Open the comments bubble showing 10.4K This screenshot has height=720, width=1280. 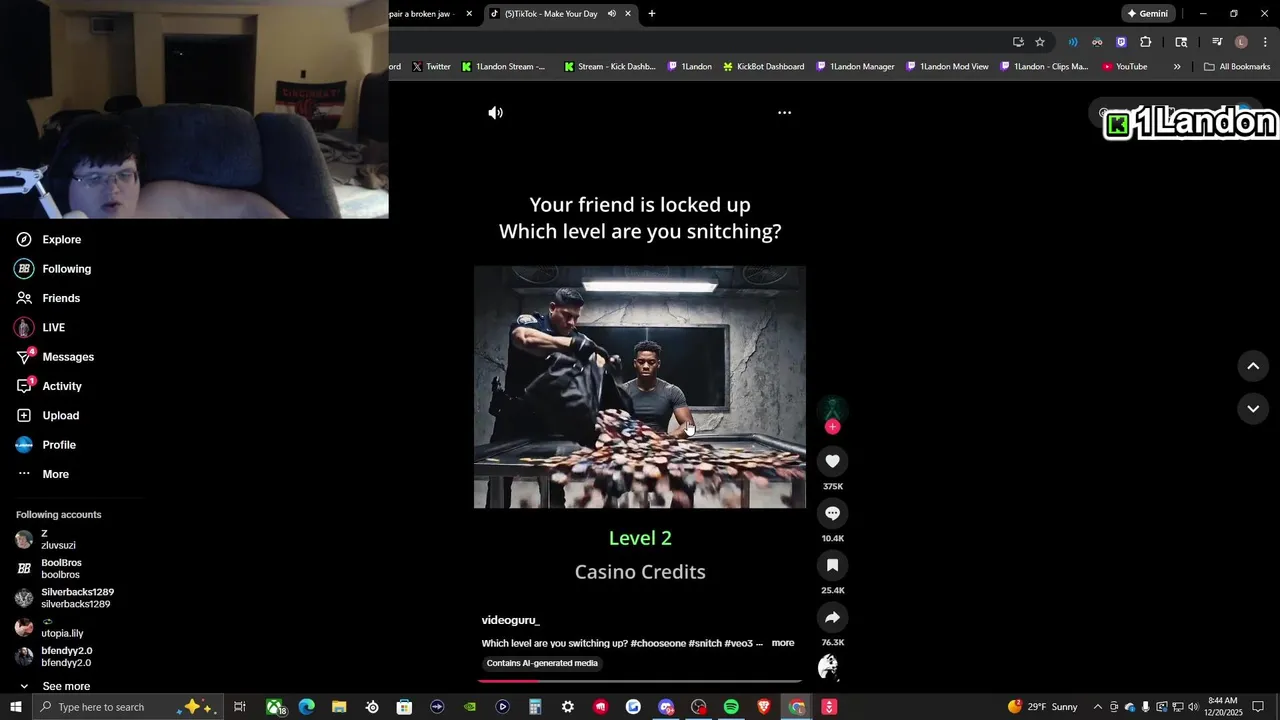832,513
